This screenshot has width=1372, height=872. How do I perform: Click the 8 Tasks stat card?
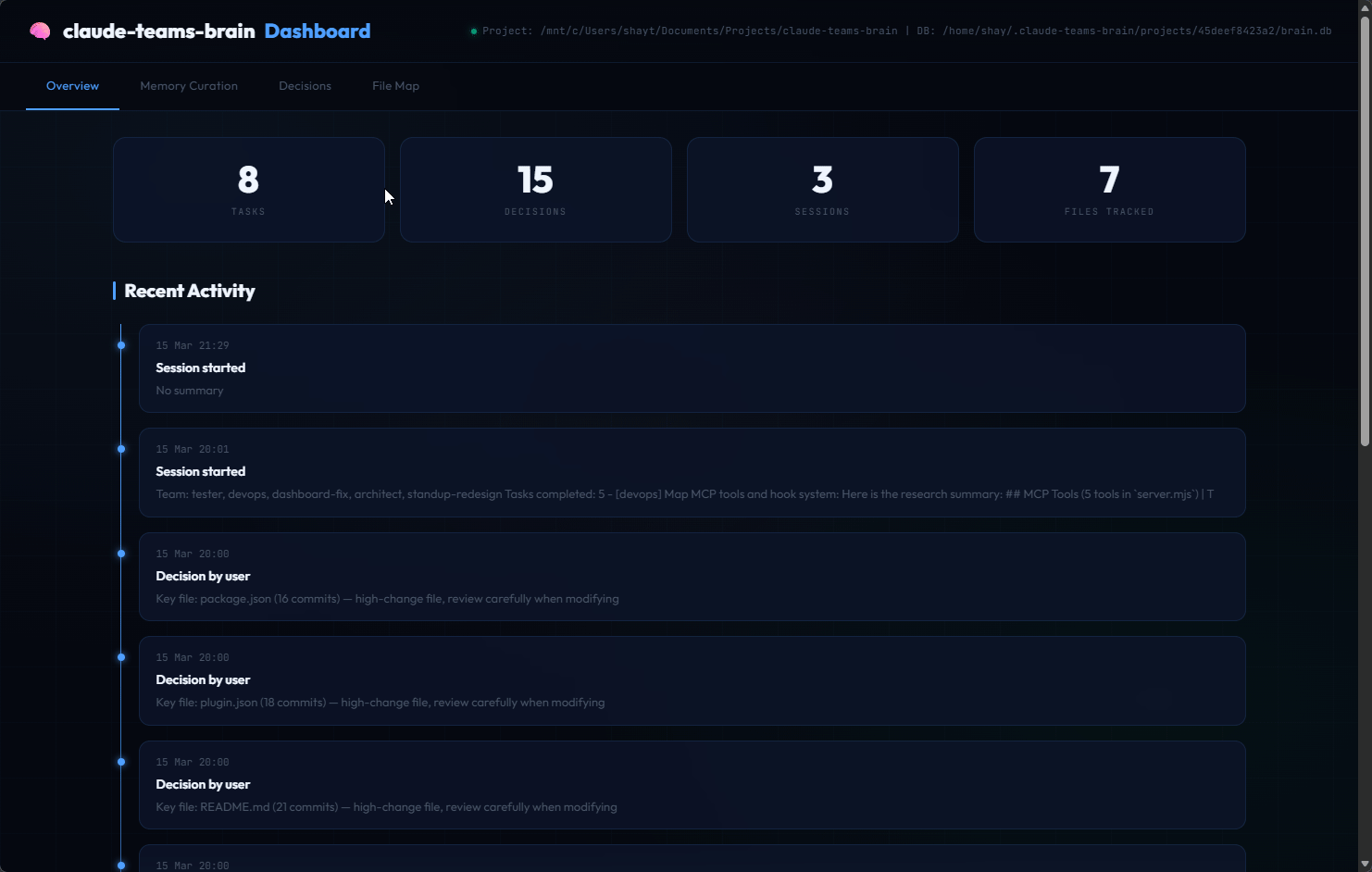pos(248,190)
